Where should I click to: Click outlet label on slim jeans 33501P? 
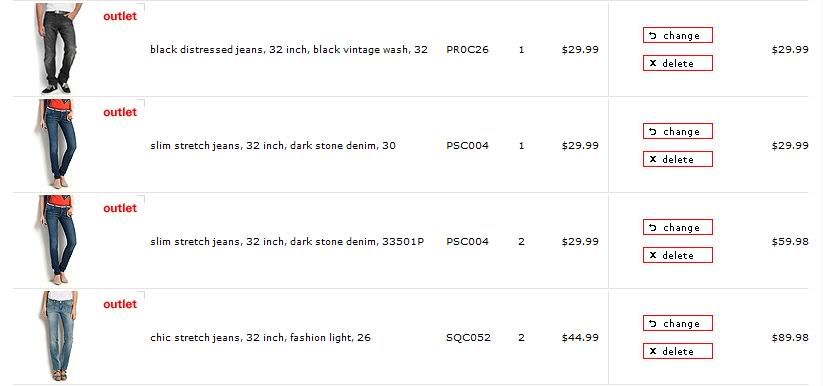point(120,208)
